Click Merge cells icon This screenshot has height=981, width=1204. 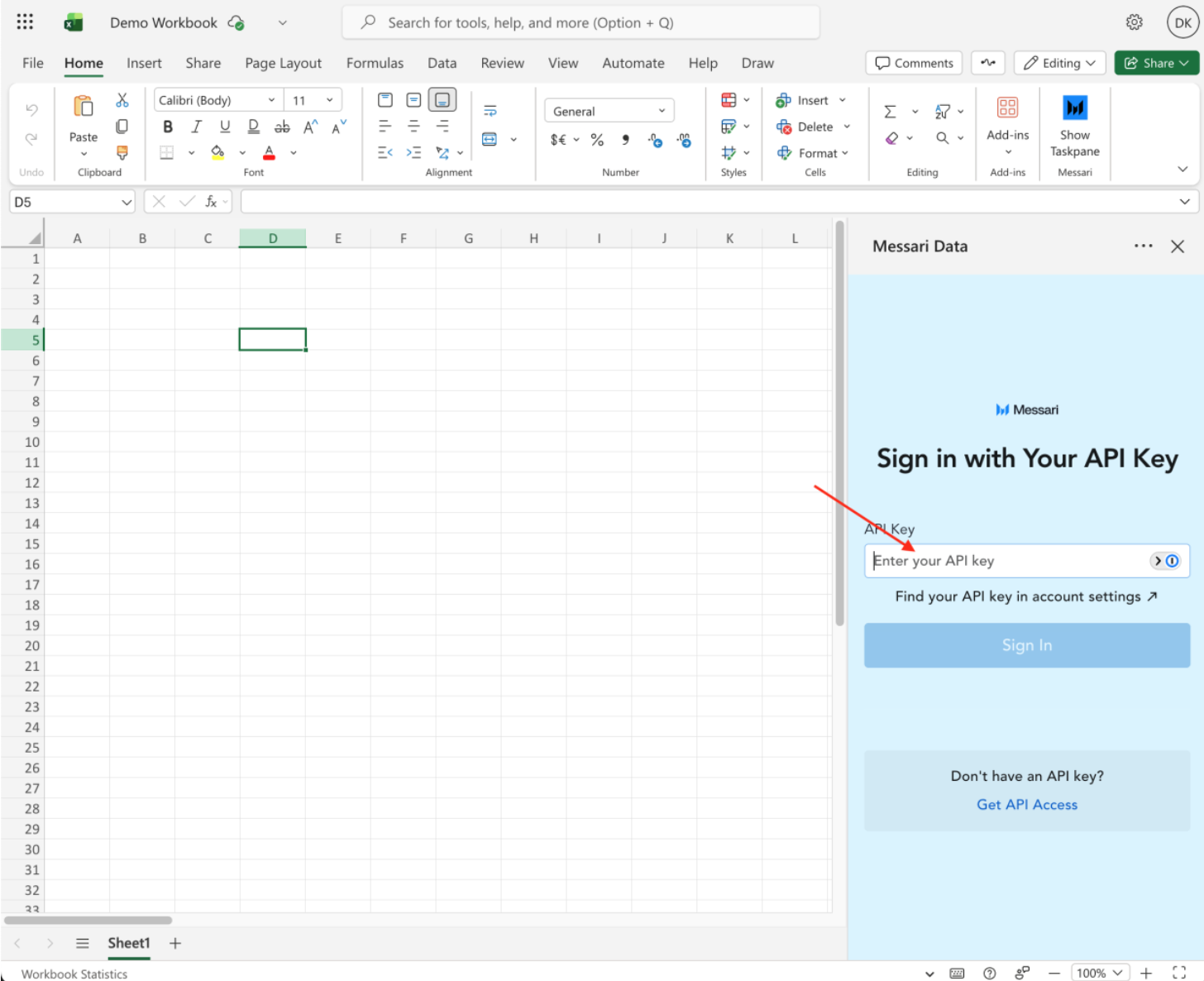(490, 139)
